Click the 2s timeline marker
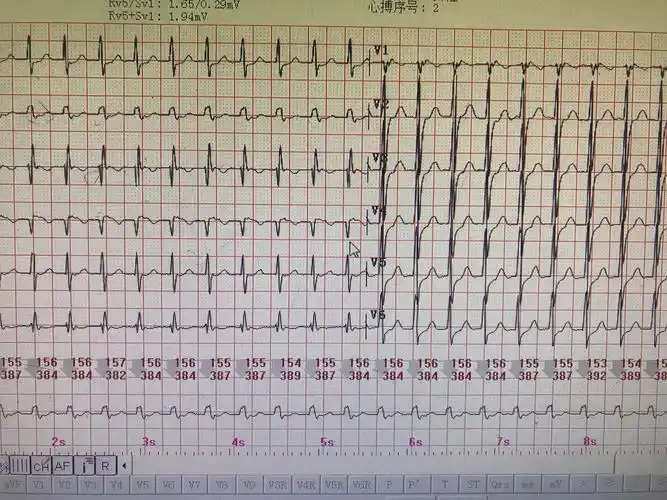The image size is (667, 500). 59,441
